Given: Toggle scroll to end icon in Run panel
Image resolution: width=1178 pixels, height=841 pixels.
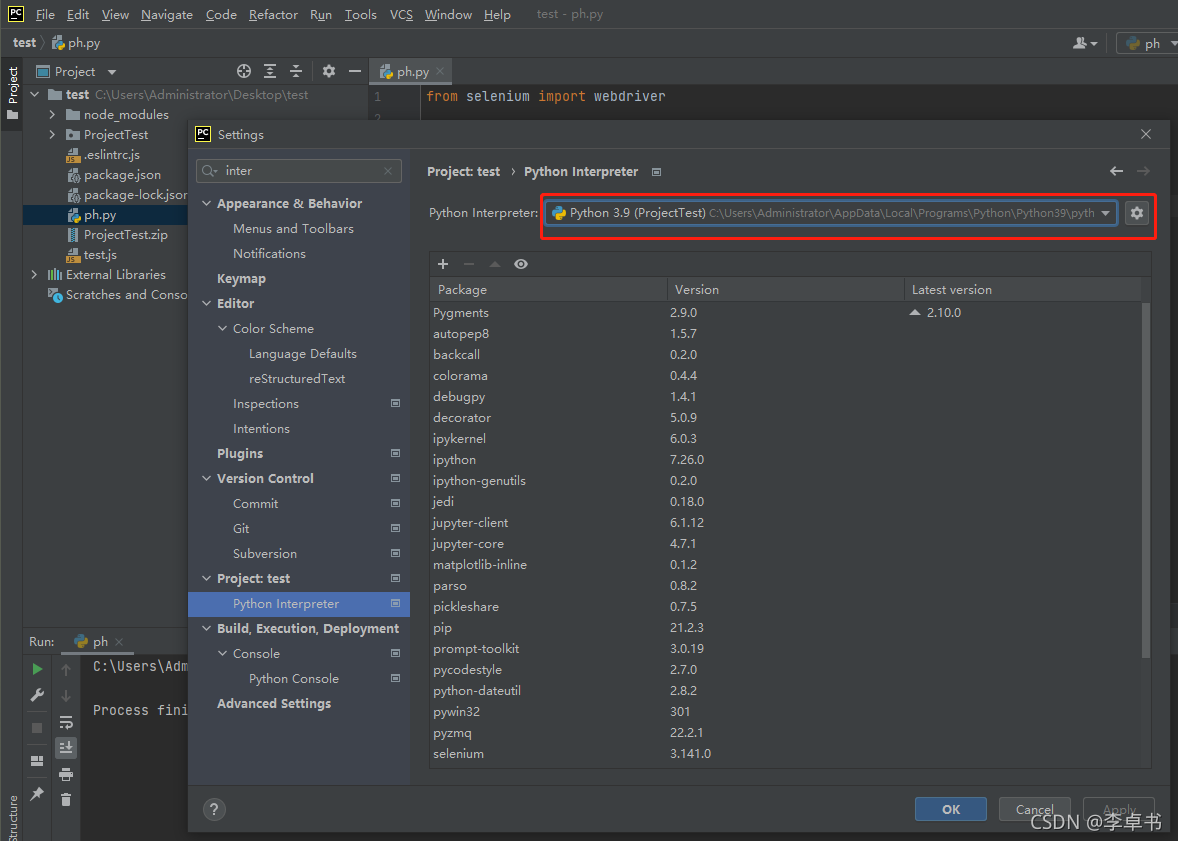Looking at the screenshot, I should point(66,748).
